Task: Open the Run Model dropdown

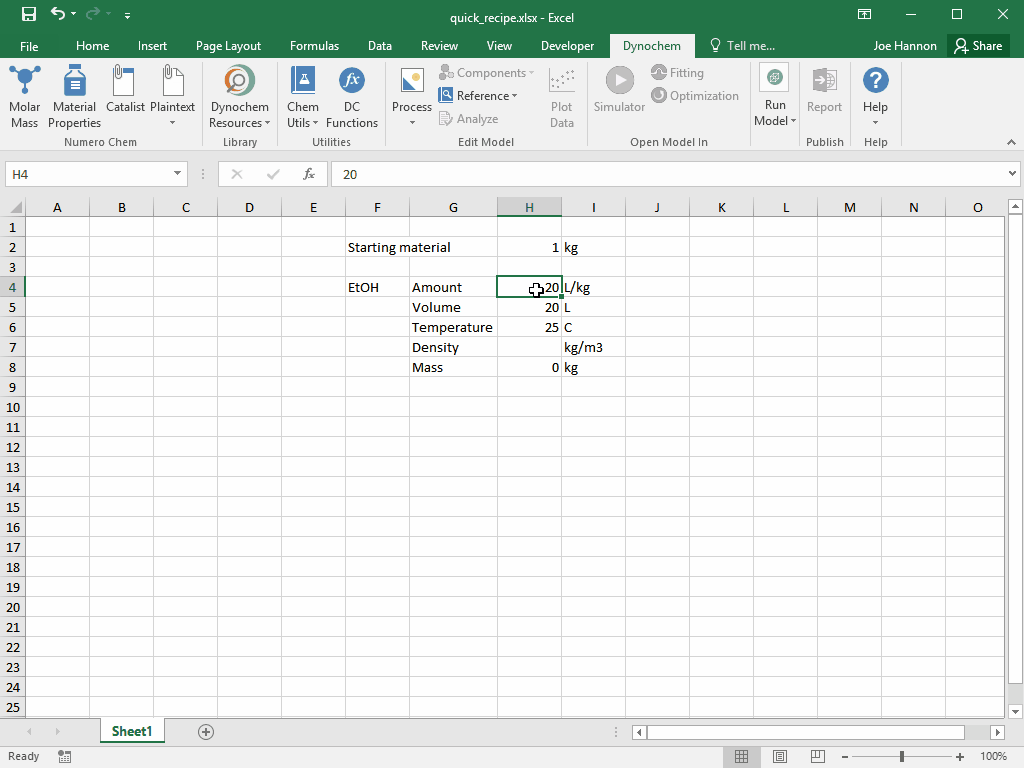Action: [775, 113]
